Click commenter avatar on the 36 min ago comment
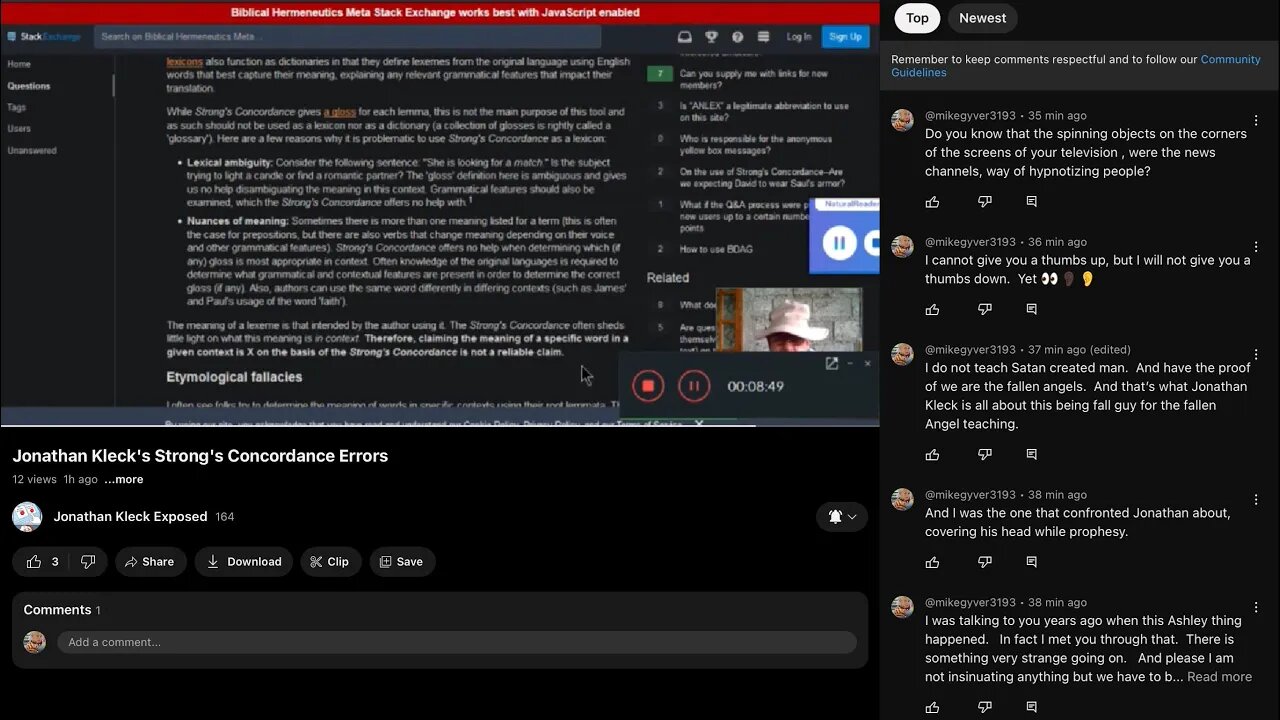 pyautogui.click(x=902, y=246)
